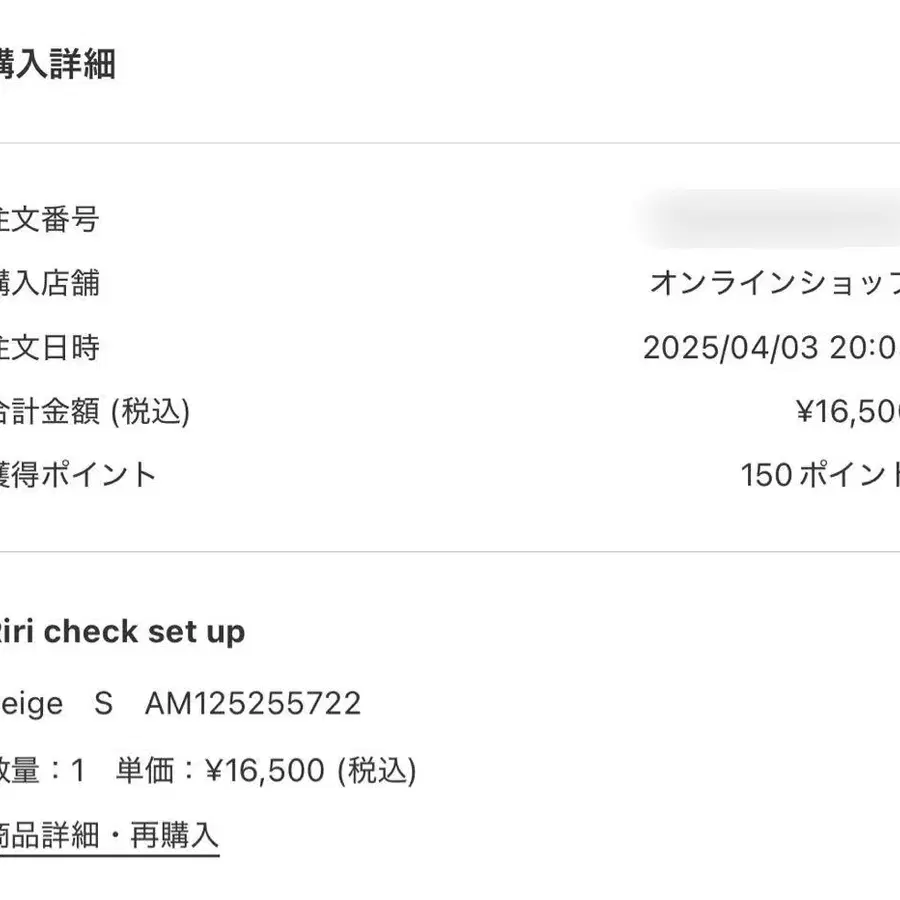Click the 購入詳細 page heading

57,64
